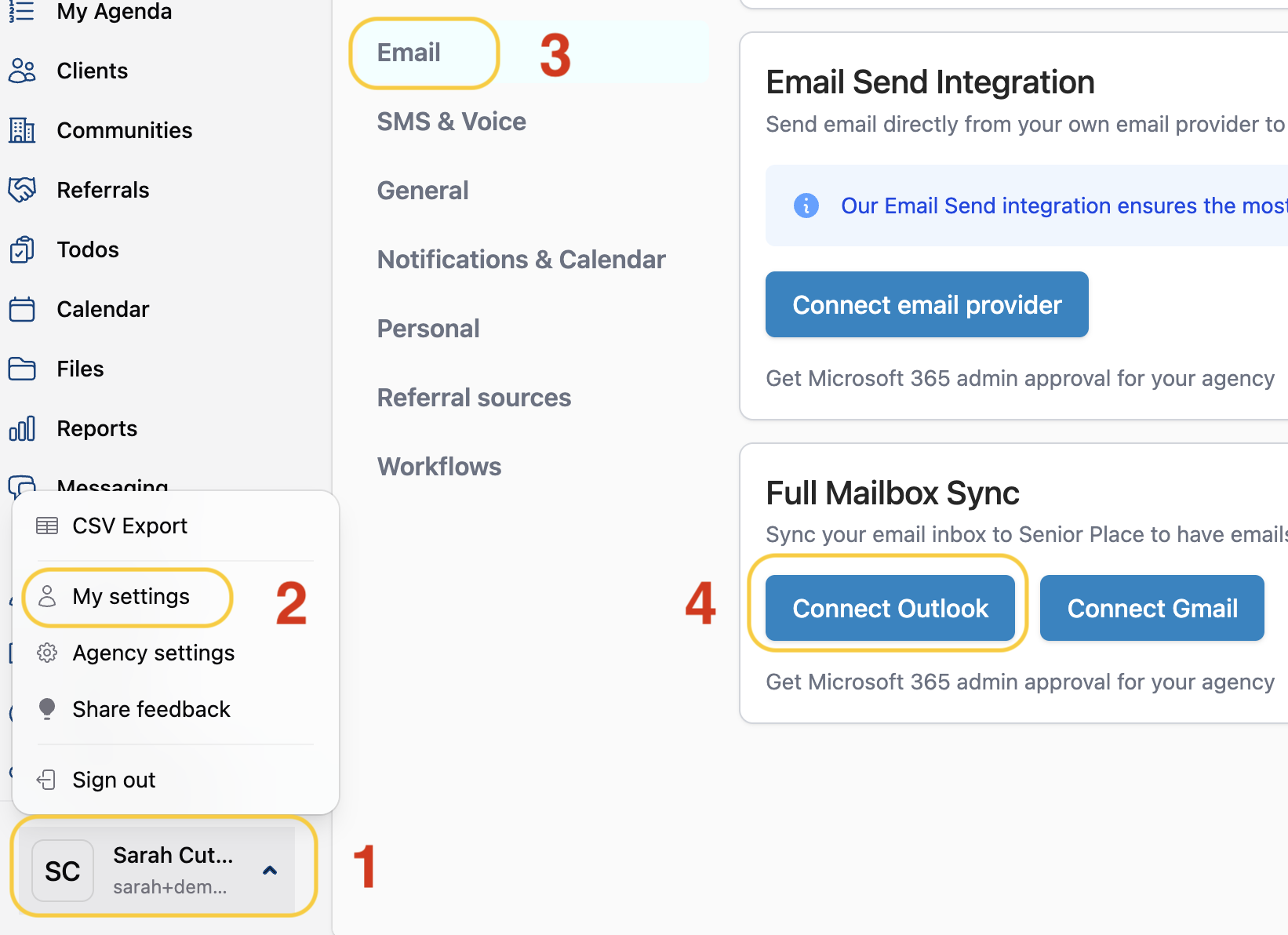The image size is (1288, 935).
Task: Click the Connect Gmail button
Action: pyautogui.click(x=1152, y=608)
